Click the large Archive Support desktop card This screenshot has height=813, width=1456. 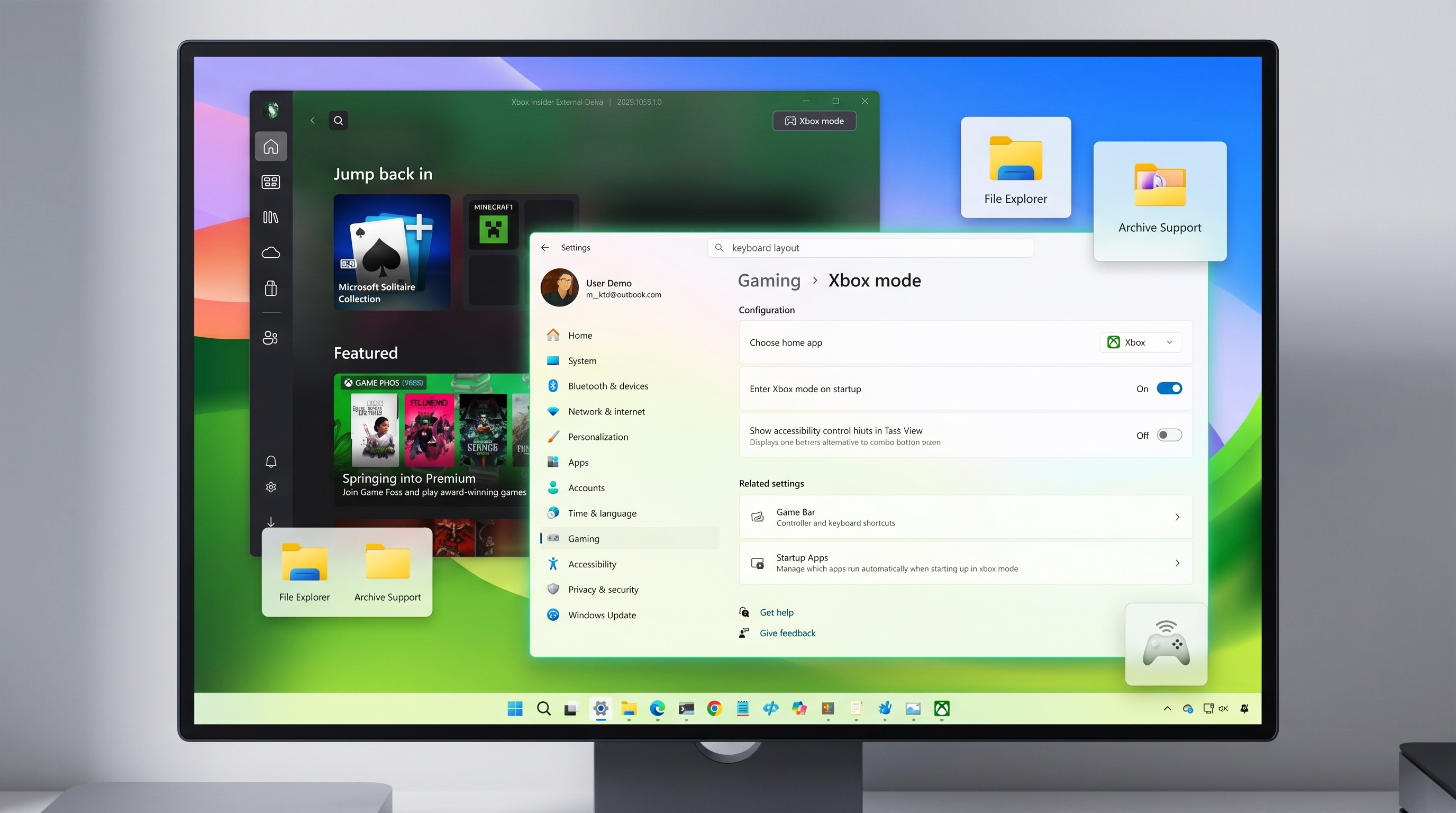pyautogui.click(x=1160, y=201)
